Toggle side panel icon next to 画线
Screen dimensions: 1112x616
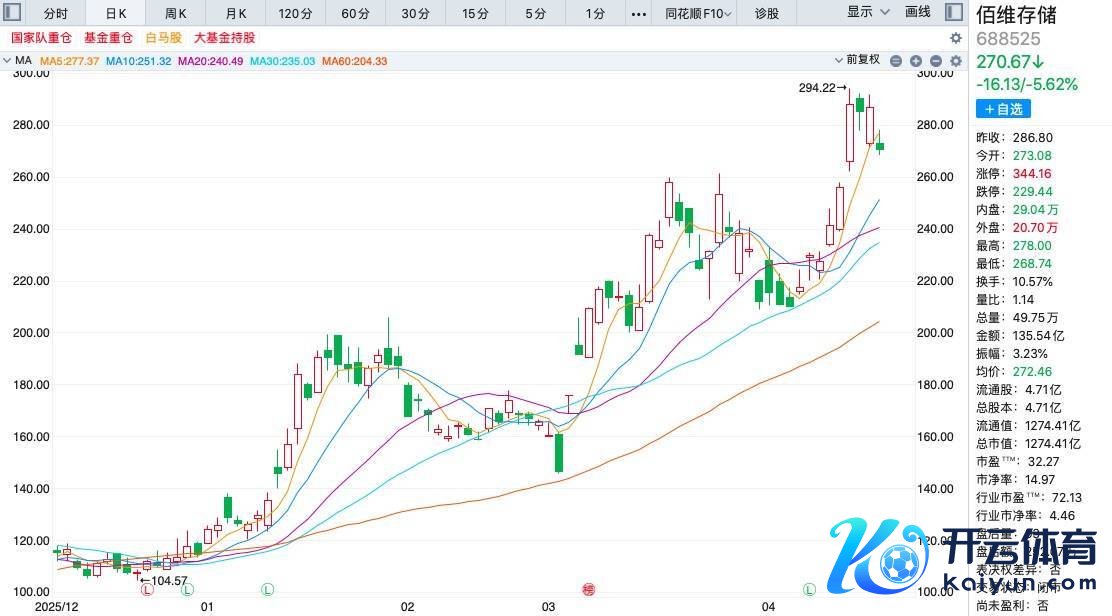(x=954, y=13)
